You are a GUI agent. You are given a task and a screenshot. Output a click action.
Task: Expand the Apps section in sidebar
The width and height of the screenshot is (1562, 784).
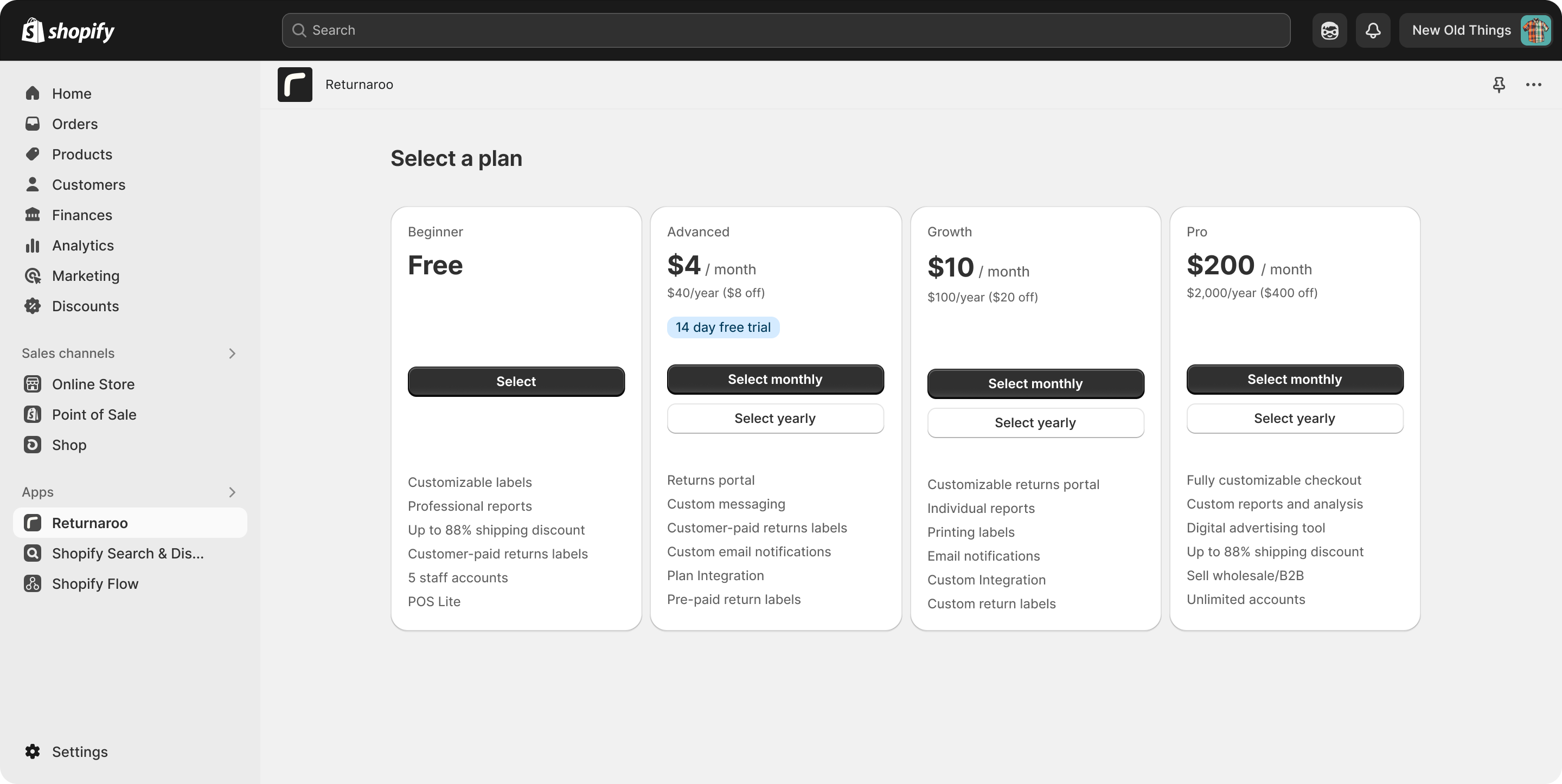pyautogui.click(x=232, y=491)
